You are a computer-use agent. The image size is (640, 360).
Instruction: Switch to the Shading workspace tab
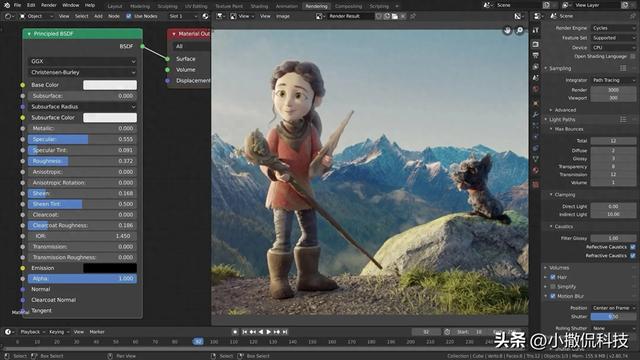[259, 6]
